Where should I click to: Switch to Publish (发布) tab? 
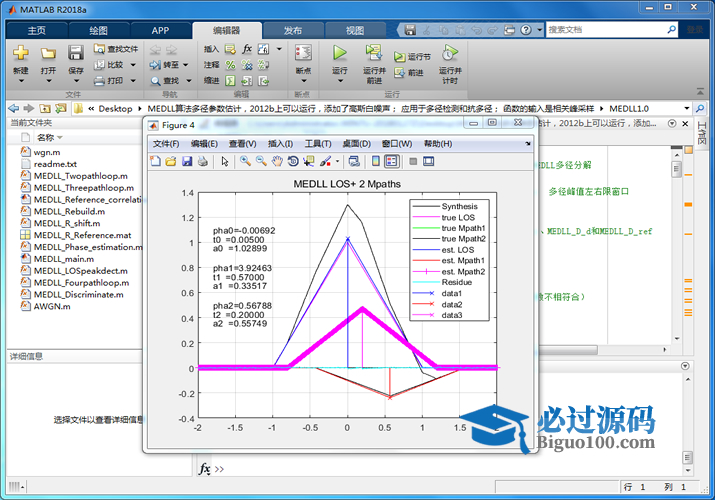click(x=293, y=31)
